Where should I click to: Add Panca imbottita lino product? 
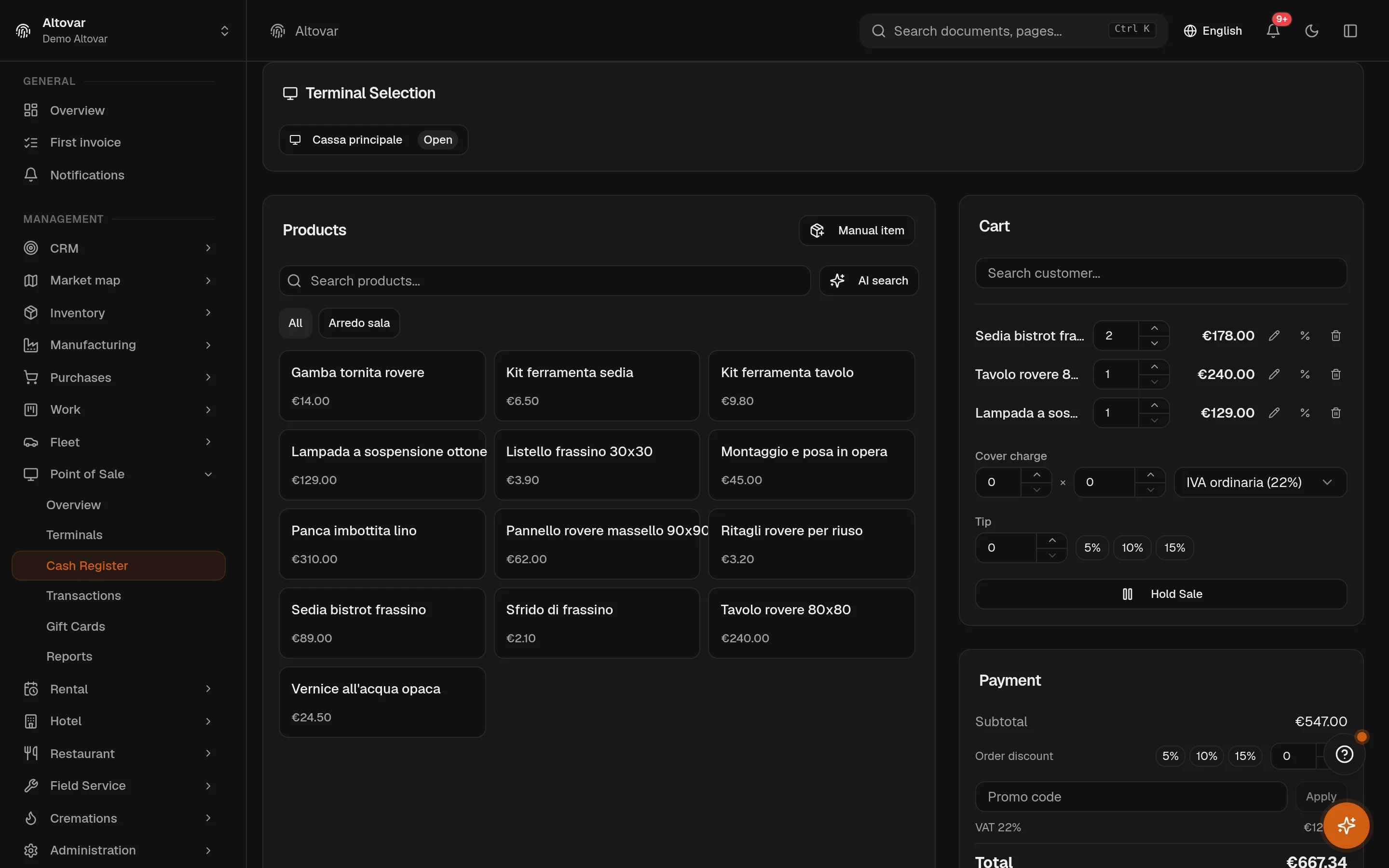tap(381, 544)
